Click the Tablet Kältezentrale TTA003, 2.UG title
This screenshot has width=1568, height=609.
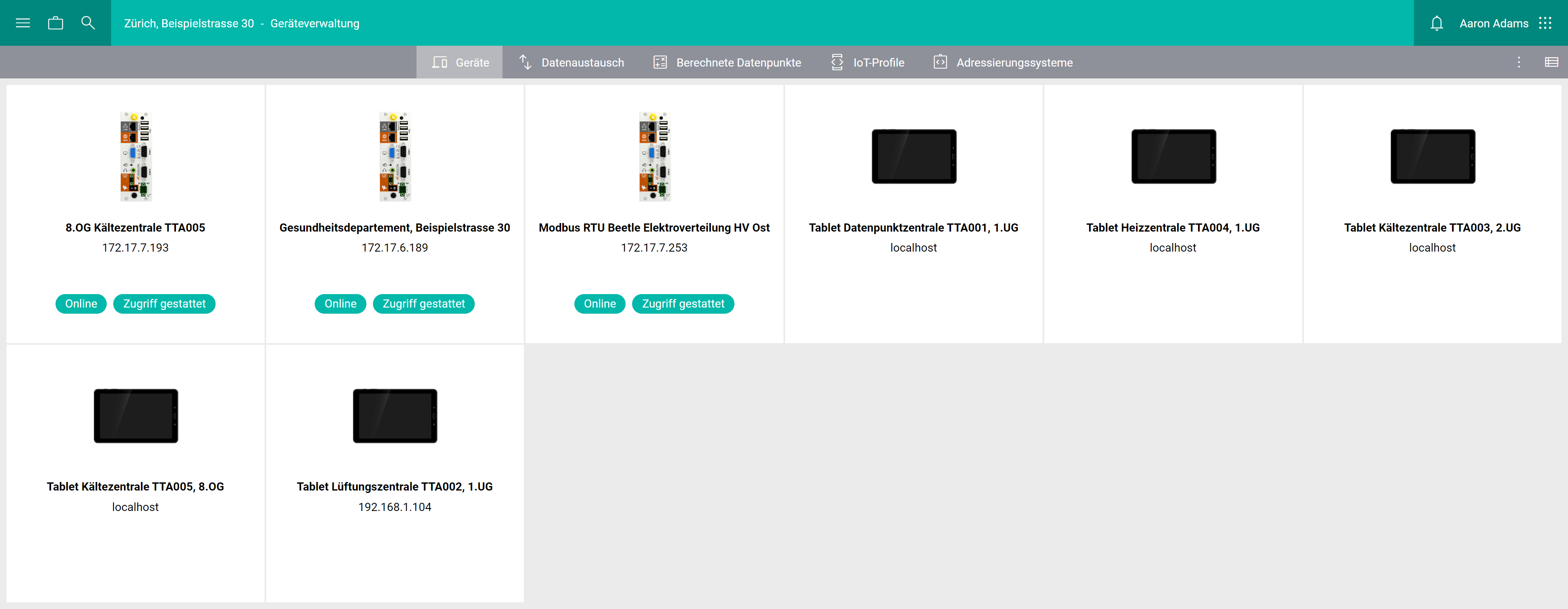coord(1432,228)
